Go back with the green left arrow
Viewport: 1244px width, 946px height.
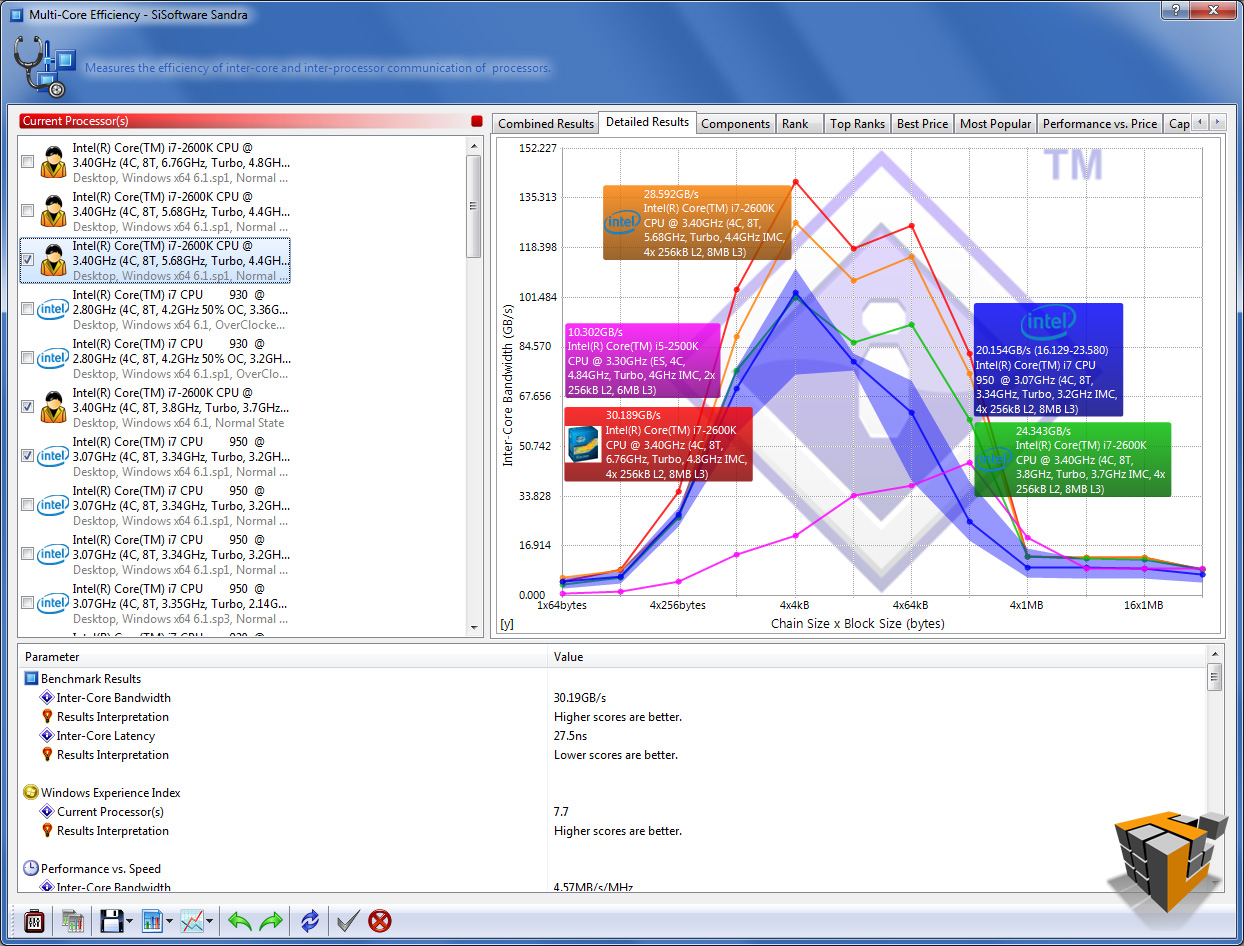pyautogui.click(x=239, y=921)
